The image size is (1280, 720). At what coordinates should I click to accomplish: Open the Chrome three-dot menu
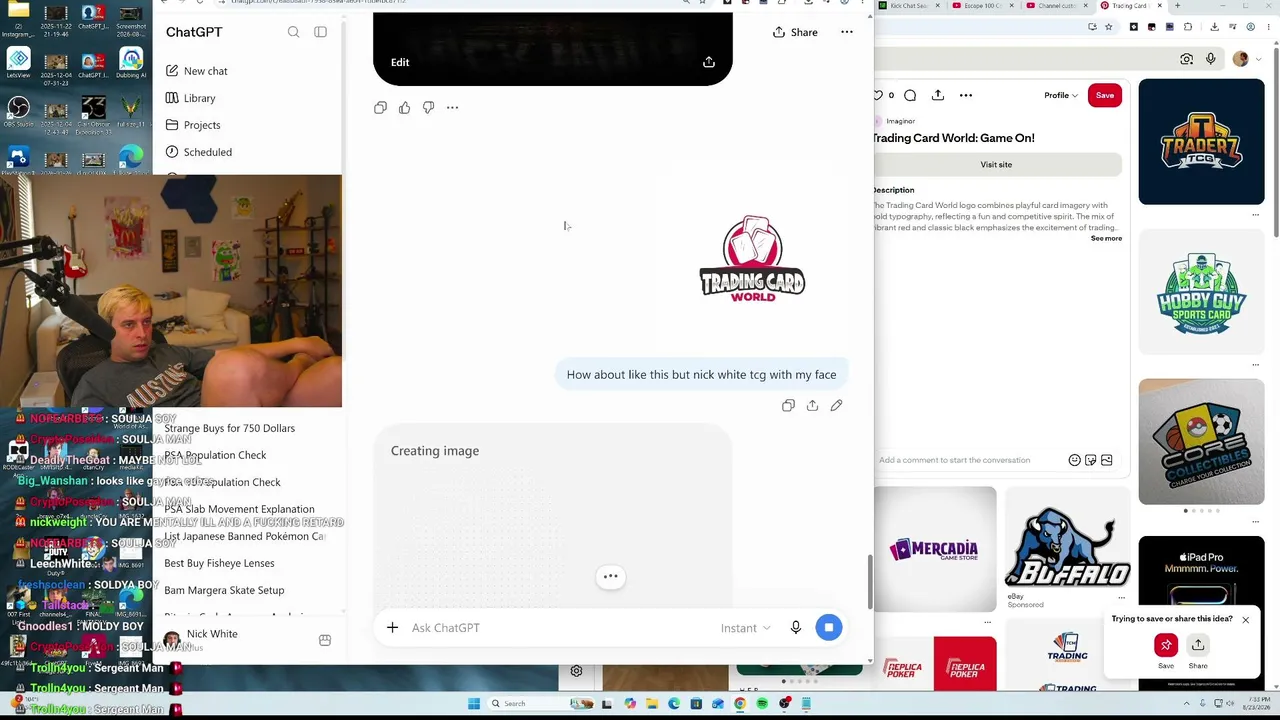pos(1267,27)
